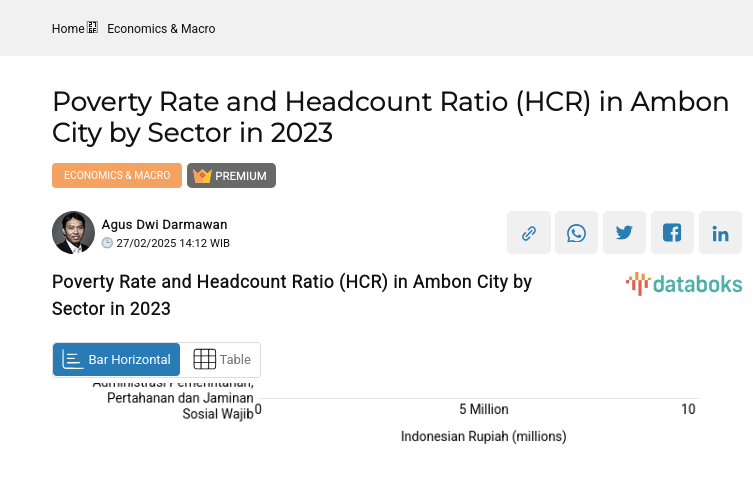Click the 5 Million axis label

484,409
